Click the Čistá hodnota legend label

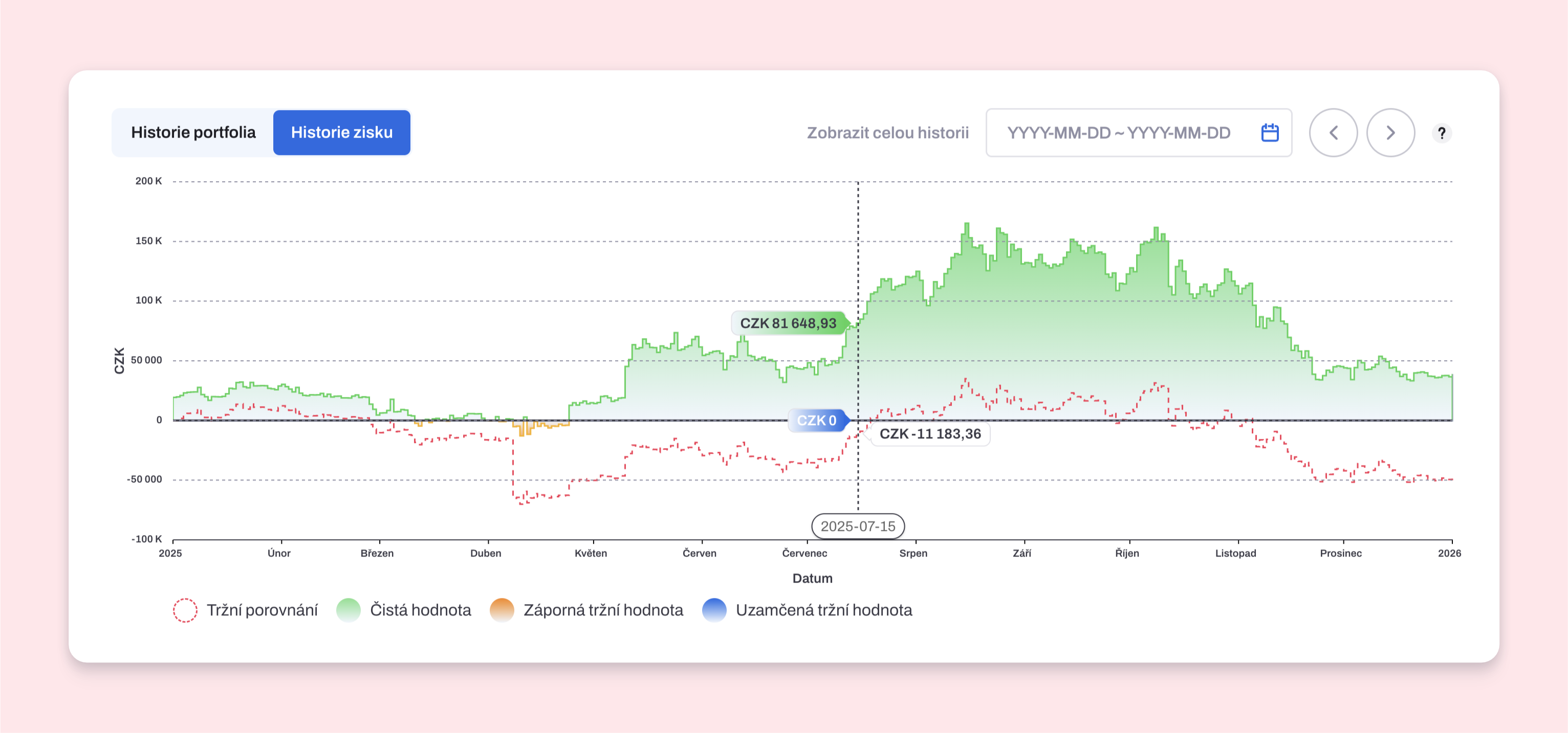(420, 610)
